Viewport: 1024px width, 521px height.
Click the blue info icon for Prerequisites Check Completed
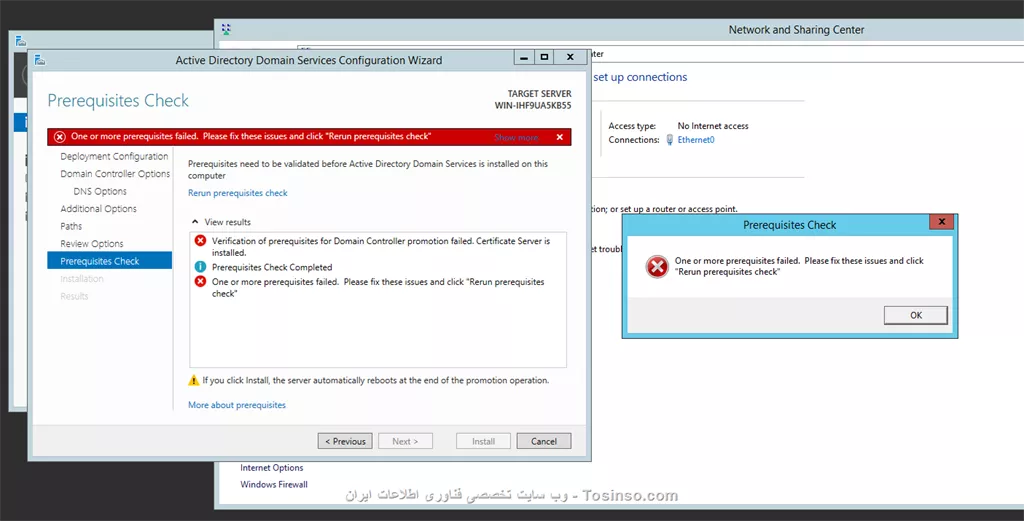(200, 267)
